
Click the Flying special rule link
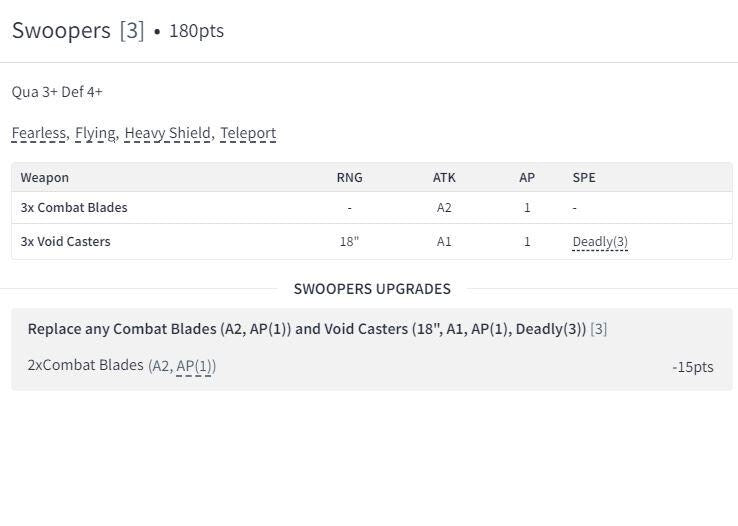(95, 133)
